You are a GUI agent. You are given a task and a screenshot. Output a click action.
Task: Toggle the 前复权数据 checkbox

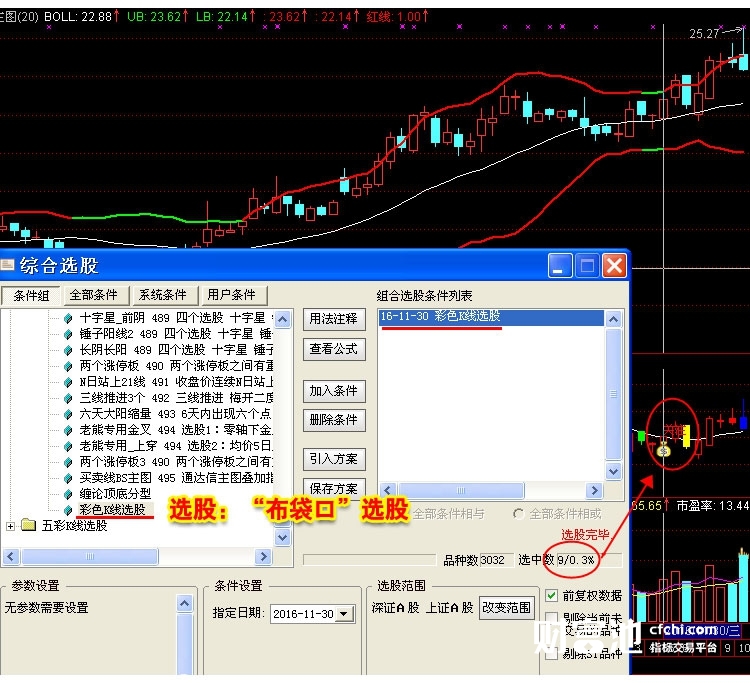(551, 595)
